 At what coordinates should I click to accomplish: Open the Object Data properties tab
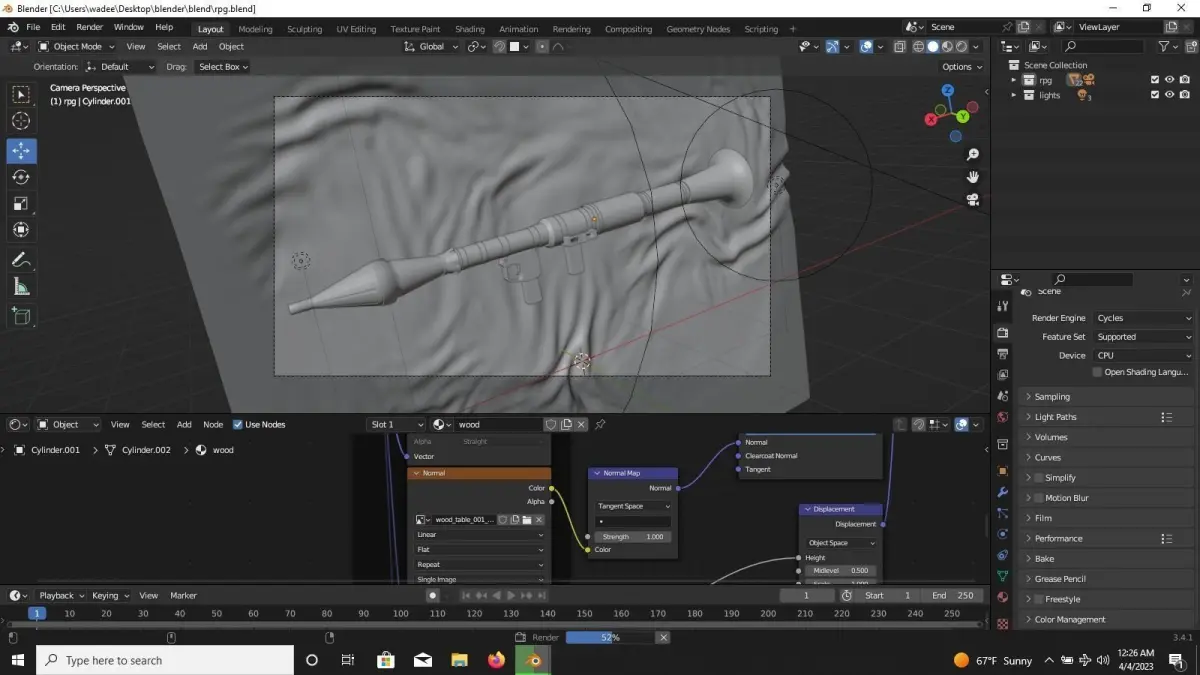1003,576
